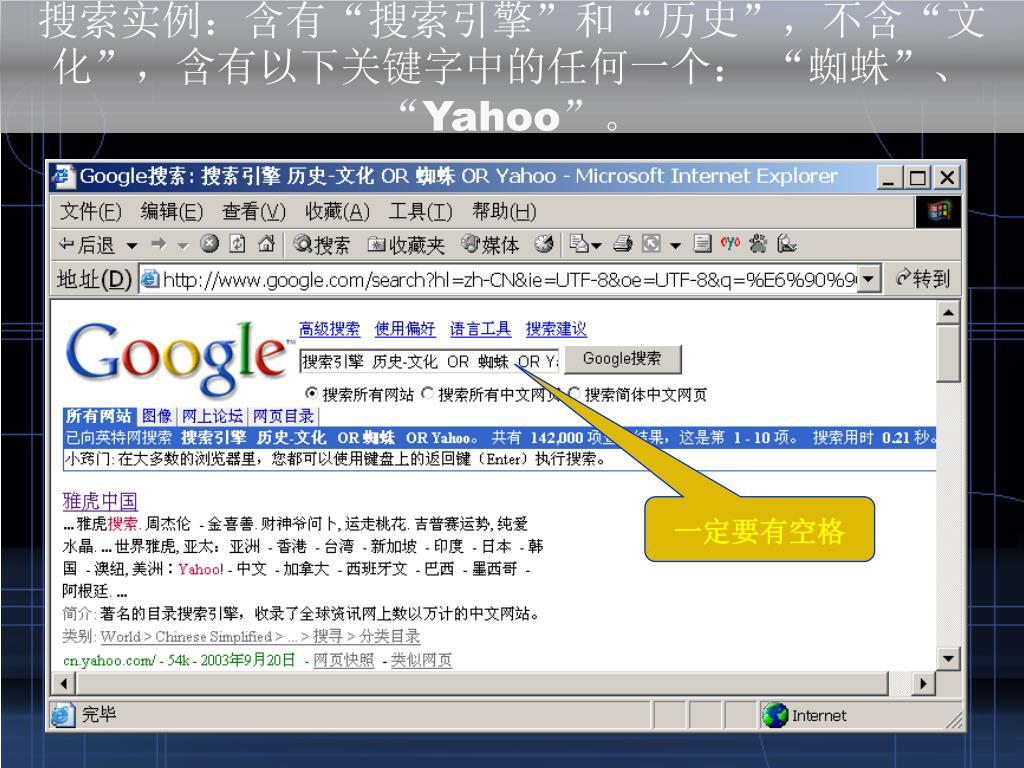
Task: Click the horizontal scrollbar right arrow
Action: point(923,684)
